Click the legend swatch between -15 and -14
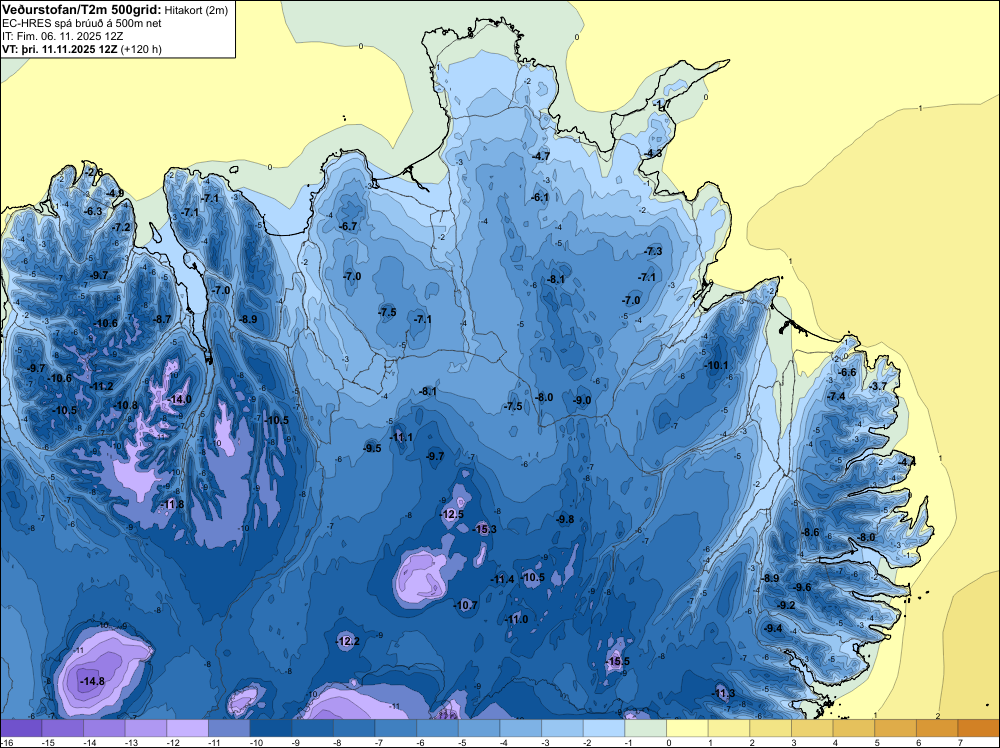 (62, 728)
